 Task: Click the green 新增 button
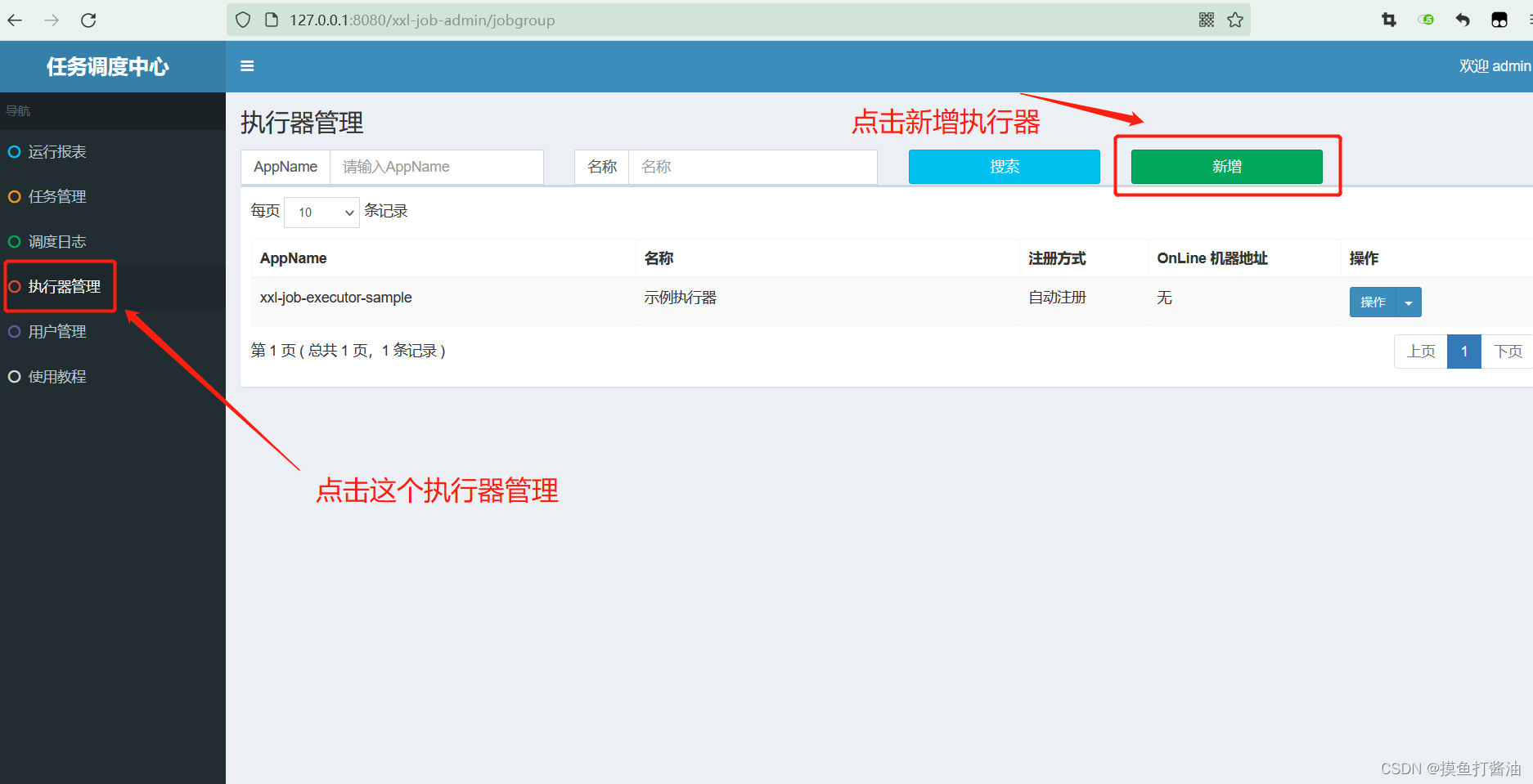point(1227,167)
